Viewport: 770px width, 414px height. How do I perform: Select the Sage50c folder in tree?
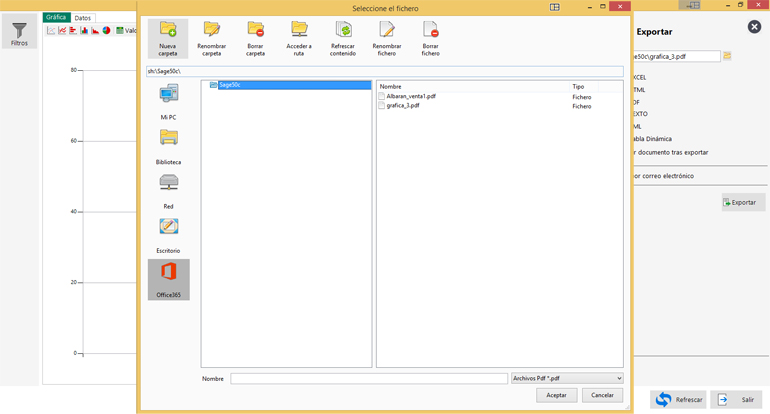coord(229,86)
